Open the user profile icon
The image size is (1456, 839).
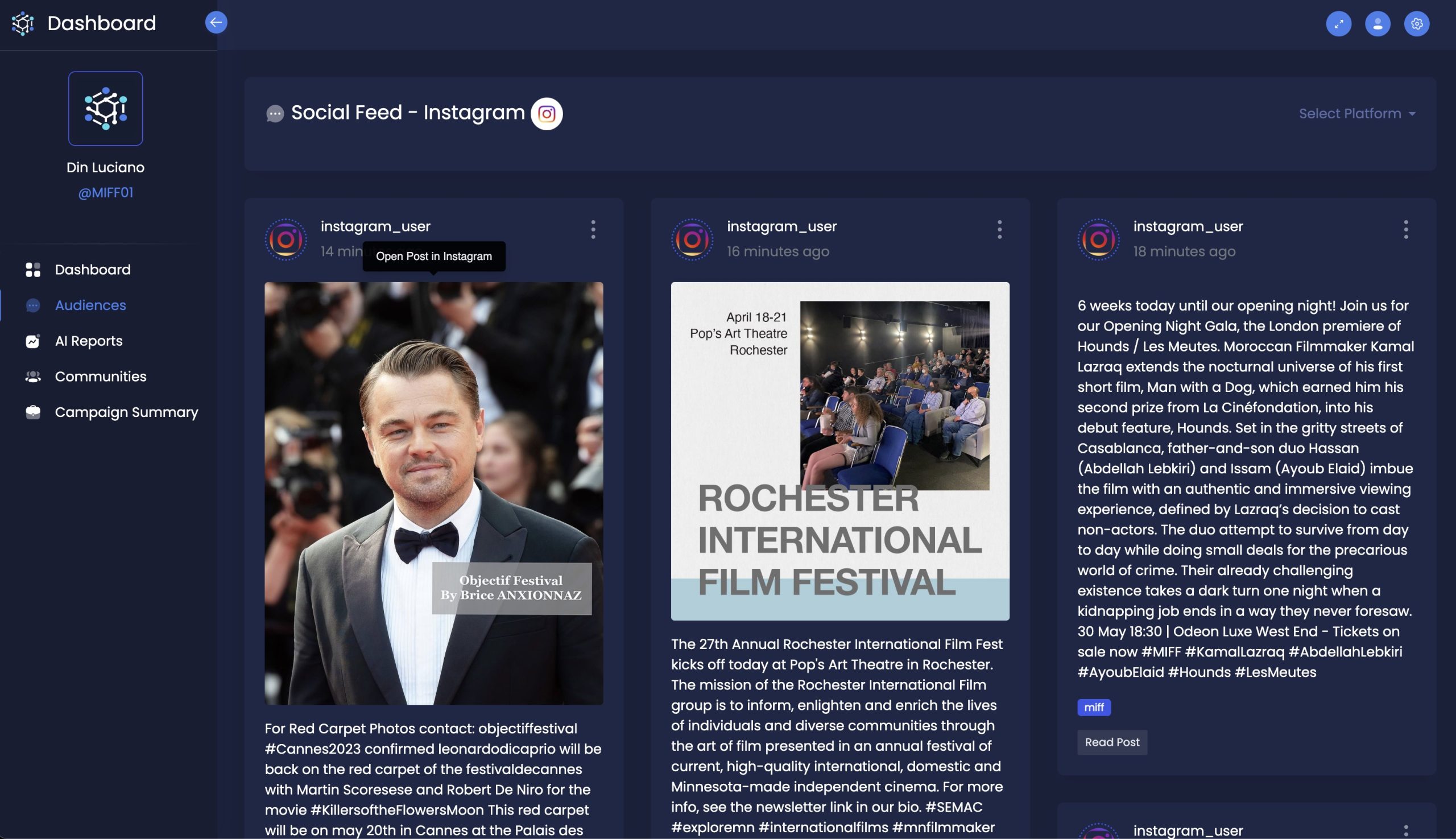pyautogui.click(x=1377, y=24)
